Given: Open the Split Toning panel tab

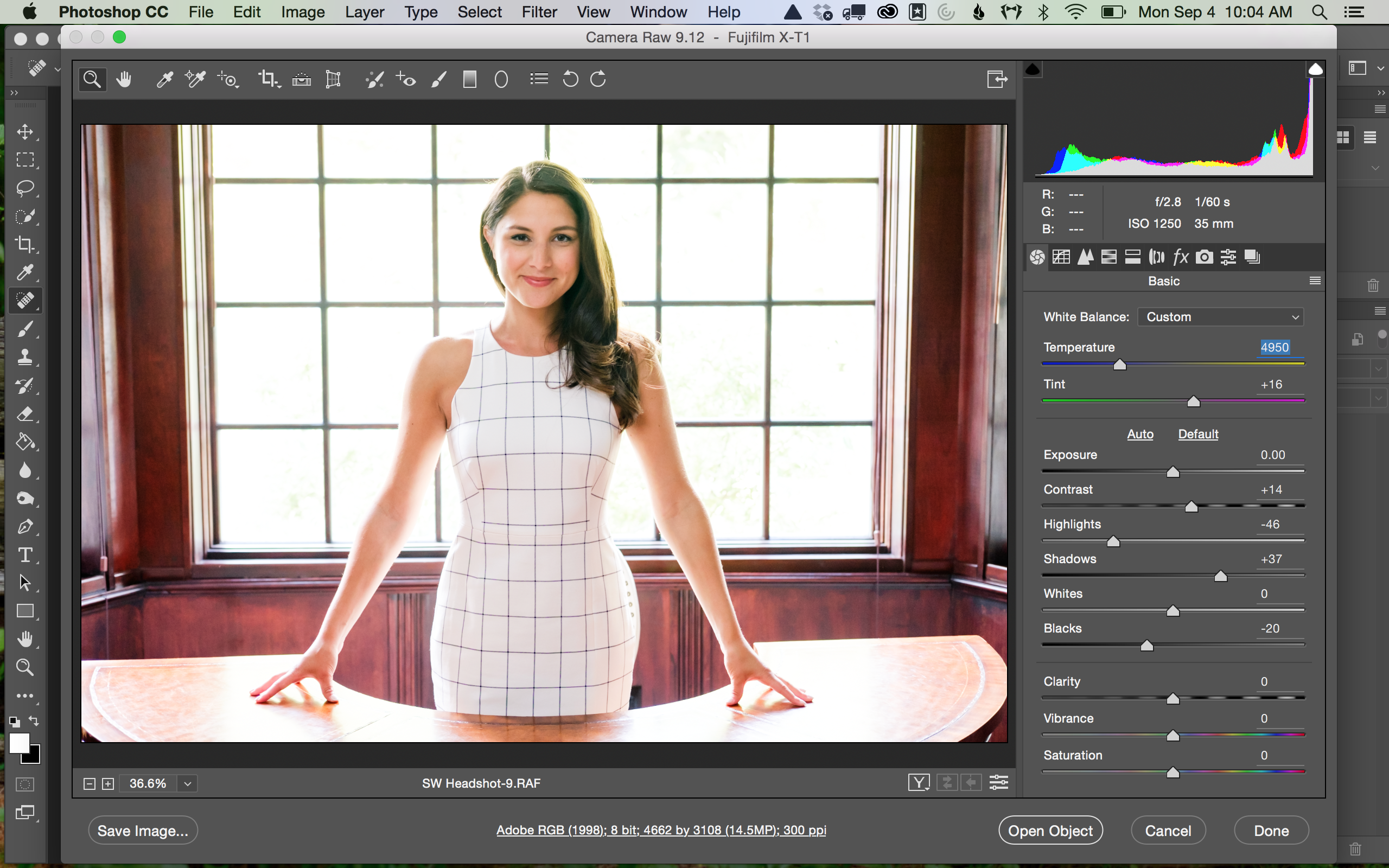Looking at the screenshot, I should [x=1132, y=257].
